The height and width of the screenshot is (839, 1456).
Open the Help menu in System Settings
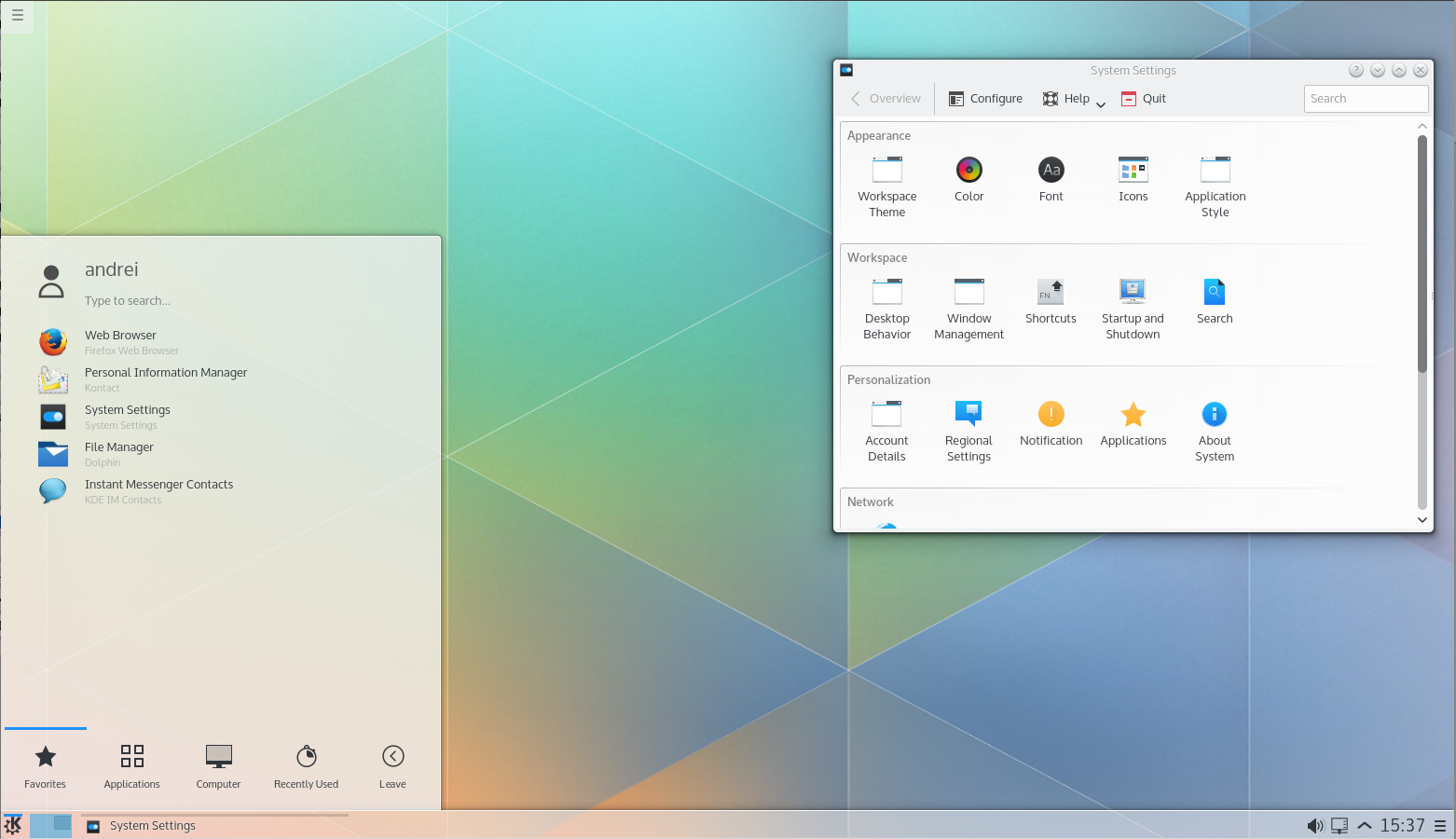point(1074,99)
